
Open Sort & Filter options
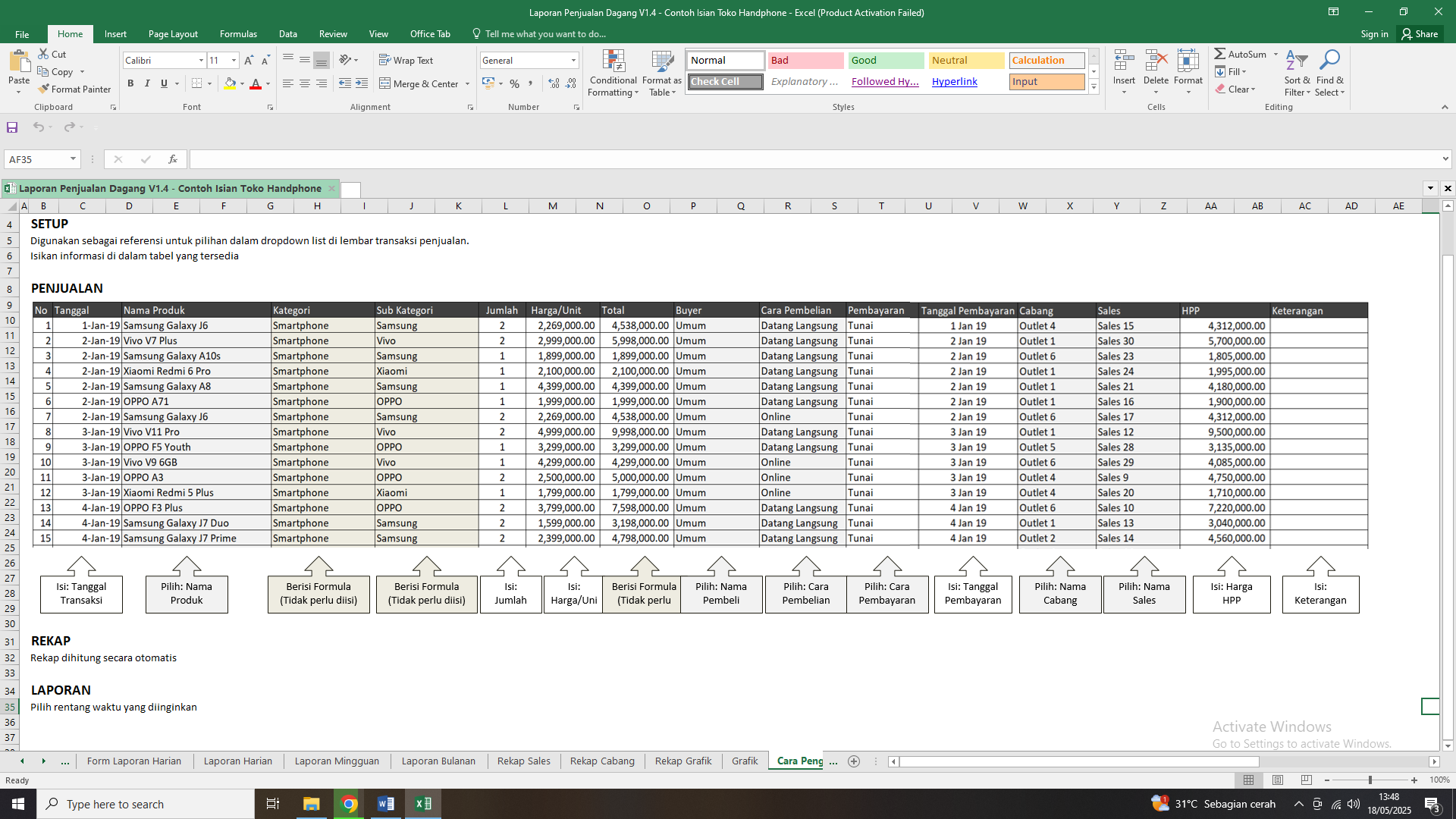click(1297, 74)
